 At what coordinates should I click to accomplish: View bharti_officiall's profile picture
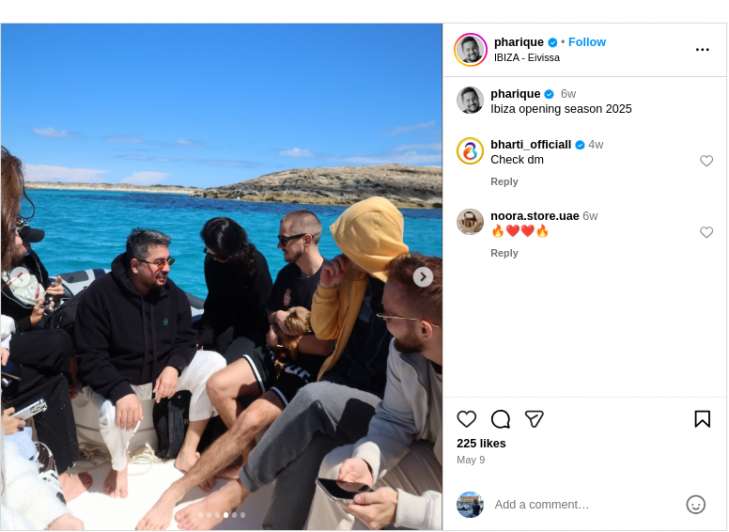coord(470,151)
